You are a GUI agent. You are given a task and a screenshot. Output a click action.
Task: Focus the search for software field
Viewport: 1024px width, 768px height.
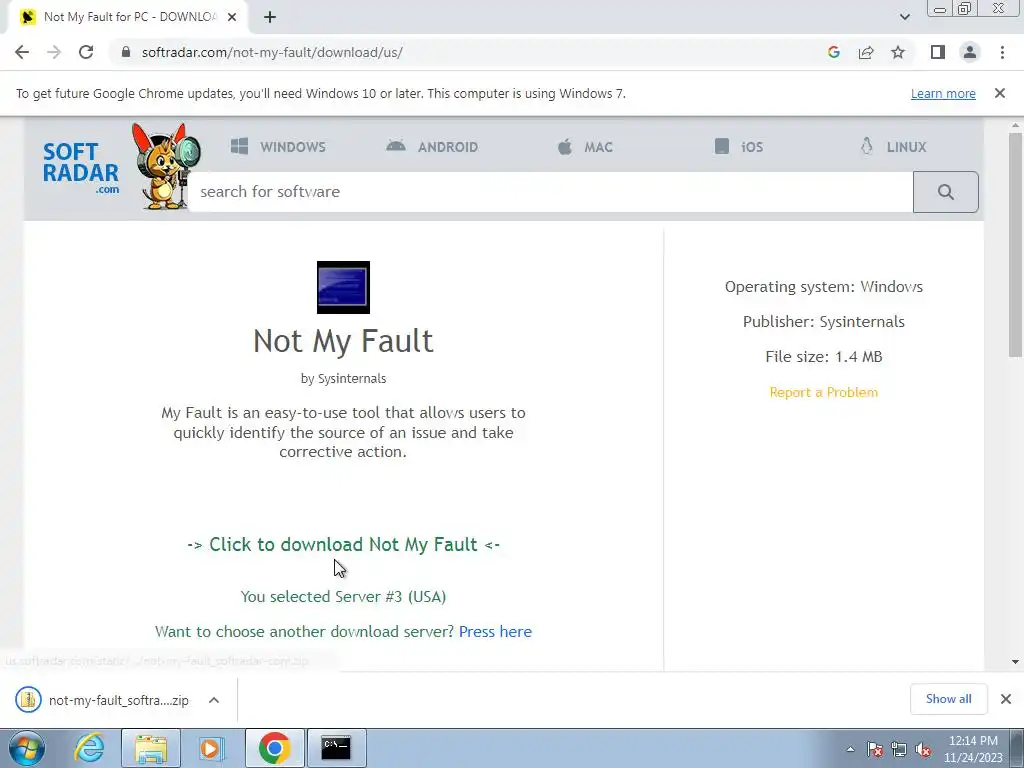coord(551,192)
